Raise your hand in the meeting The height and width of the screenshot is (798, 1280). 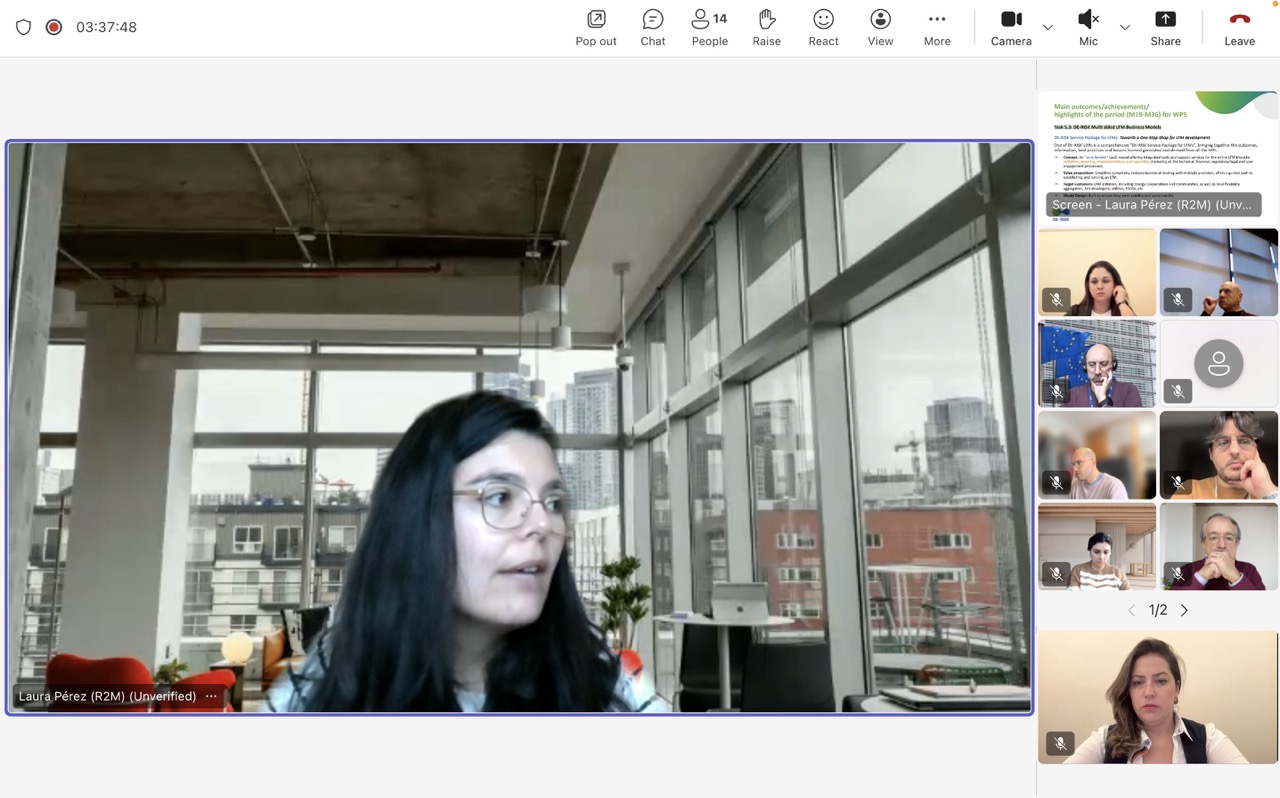[766, 27]
